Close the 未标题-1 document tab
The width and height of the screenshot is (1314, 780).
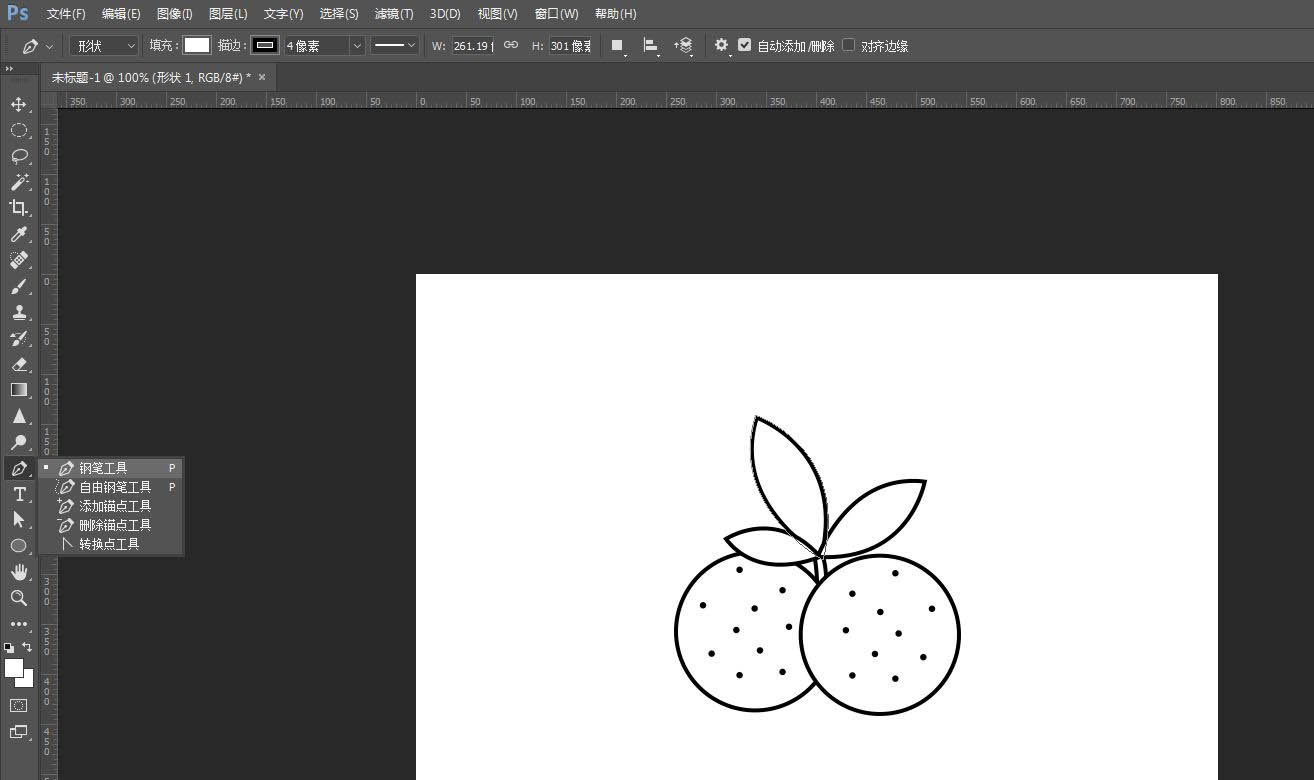[x=262, y=77]
